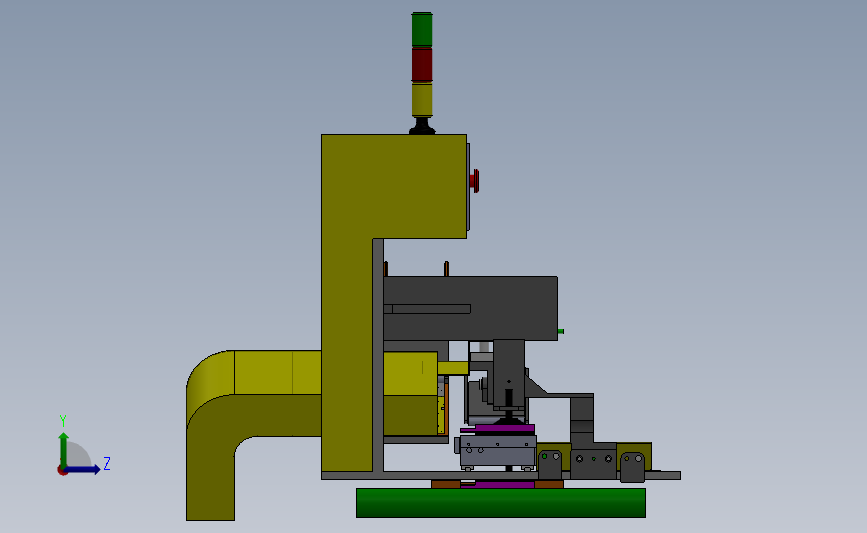The image size is (867, 533).
Task: Click the red emergency stop button on the cabinet
Action: coord(474,181)
